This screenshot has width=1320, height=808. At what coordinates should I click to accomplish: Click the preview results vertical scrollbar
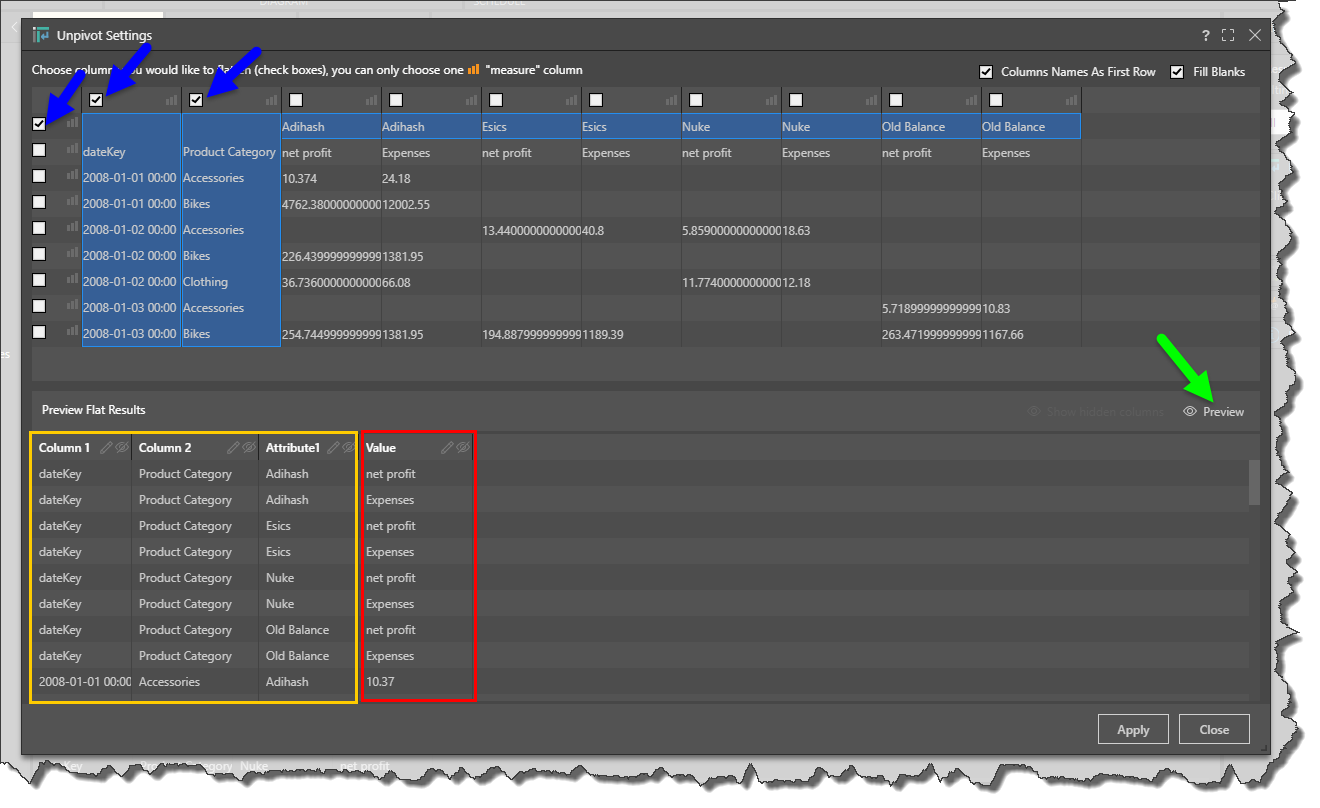(x=1254, y=483)
